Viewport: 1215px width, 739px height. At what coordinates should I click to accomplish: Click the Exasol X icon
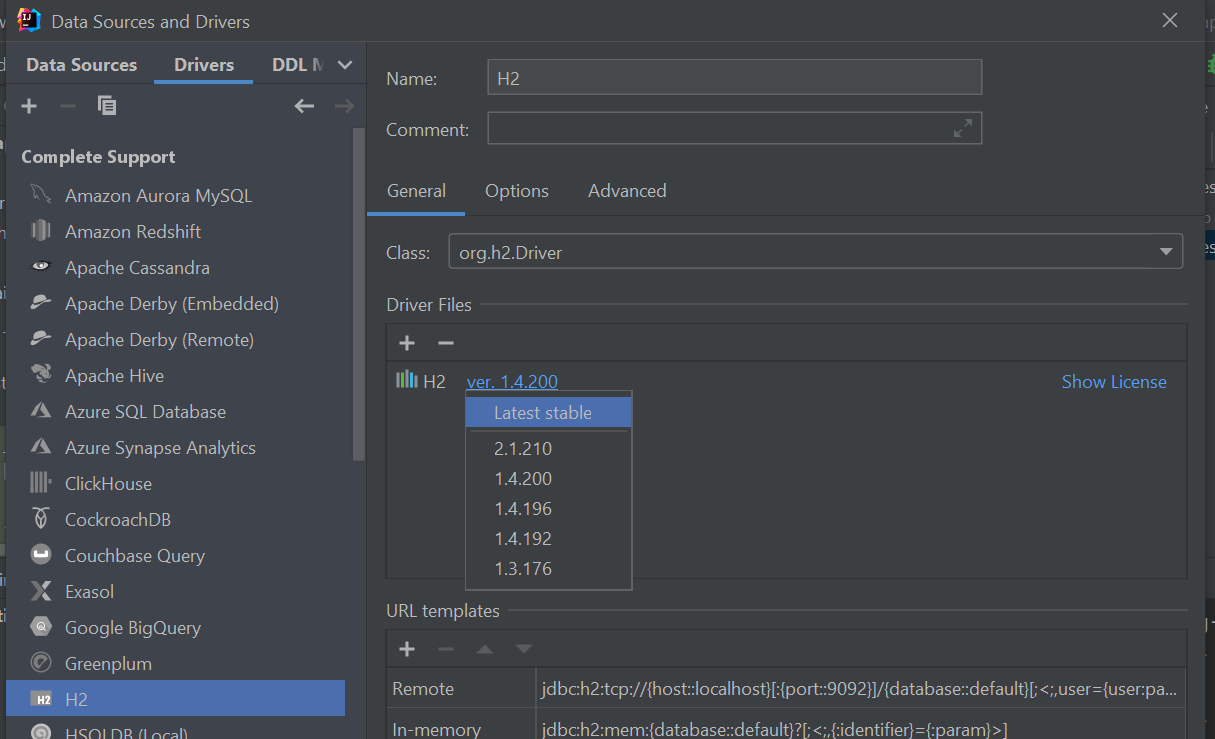(x=41, y=591)
